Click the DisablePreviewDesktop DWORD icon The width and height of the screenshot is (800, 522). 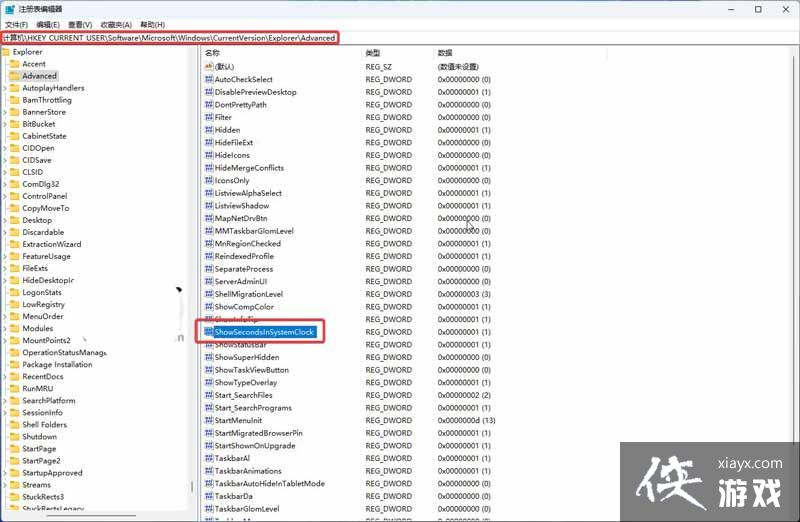coord(209,92)
